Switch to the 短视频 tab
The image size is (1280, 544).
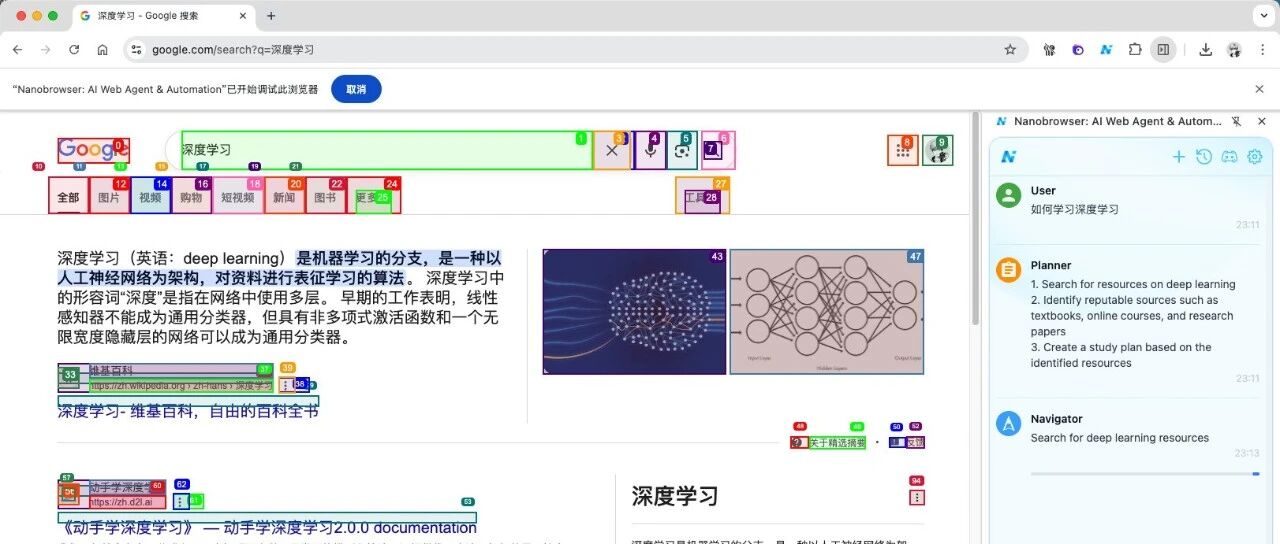tap(238, 197)
